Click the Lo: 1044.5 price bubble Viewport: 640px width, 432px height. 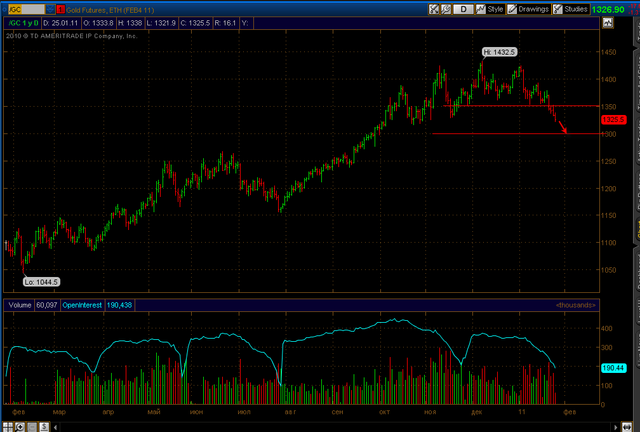(41, 282)
